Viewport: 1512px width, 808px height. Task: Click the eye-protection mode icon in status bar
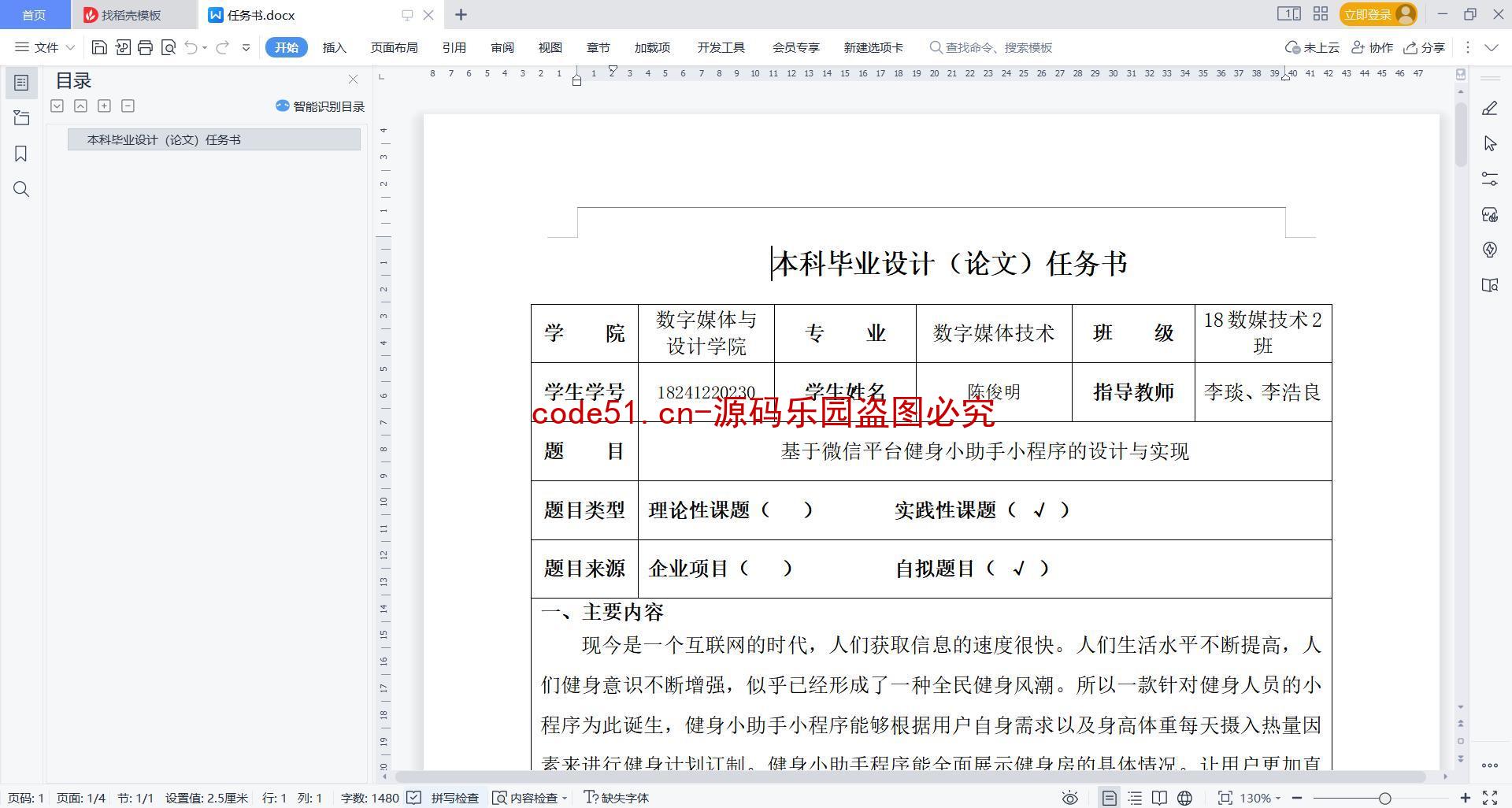tap(1069, 798)
